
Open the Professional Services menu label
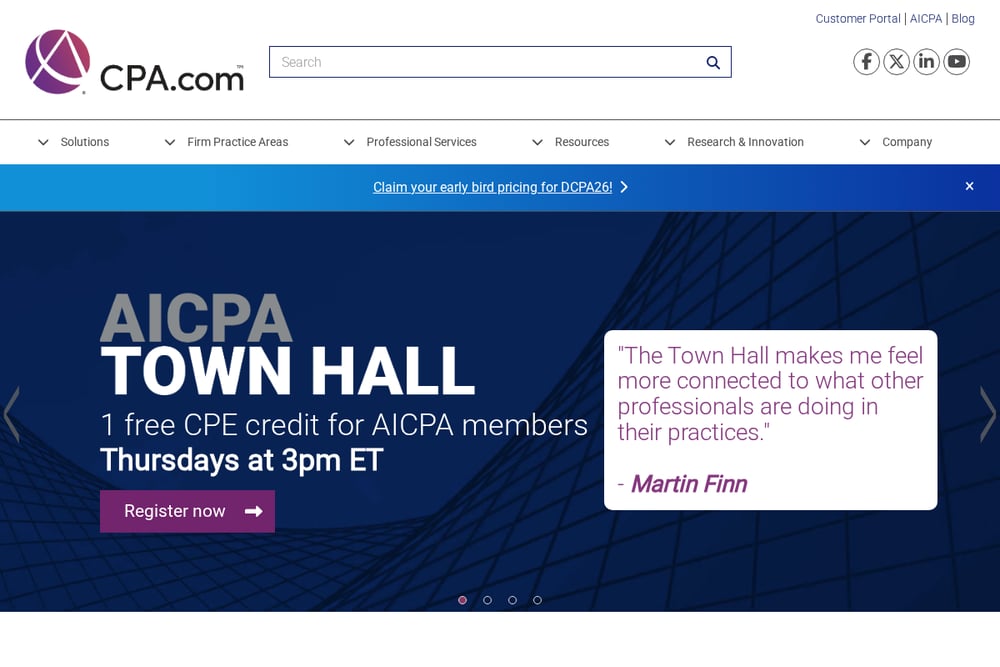click(x=422, y=142)
